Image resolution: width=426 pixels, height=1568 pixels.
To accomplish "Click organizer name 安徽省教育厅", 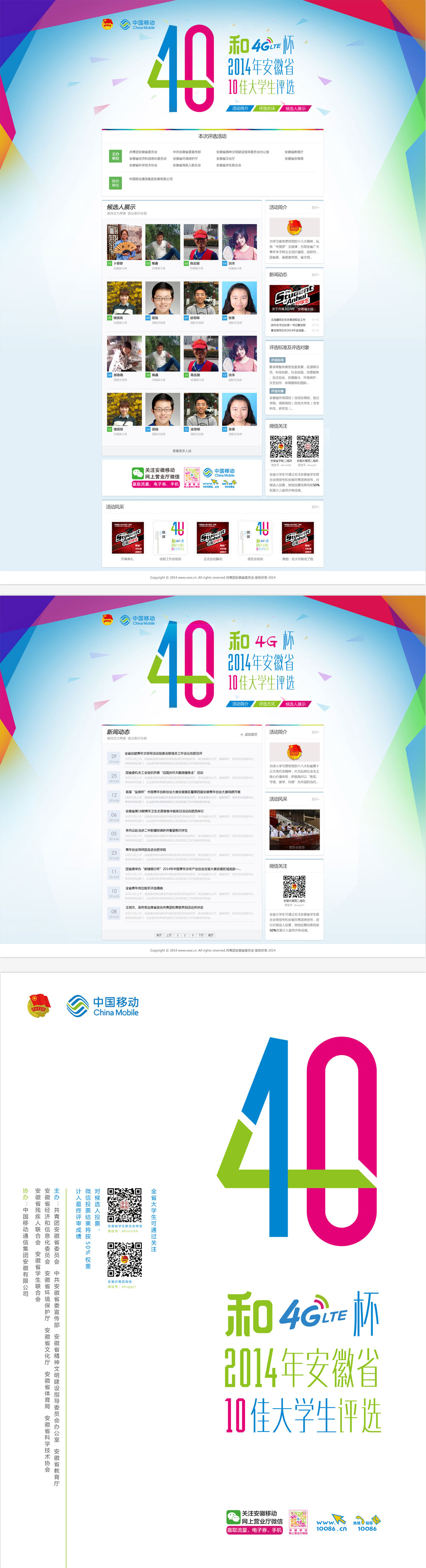I will (x=294, y=152).
